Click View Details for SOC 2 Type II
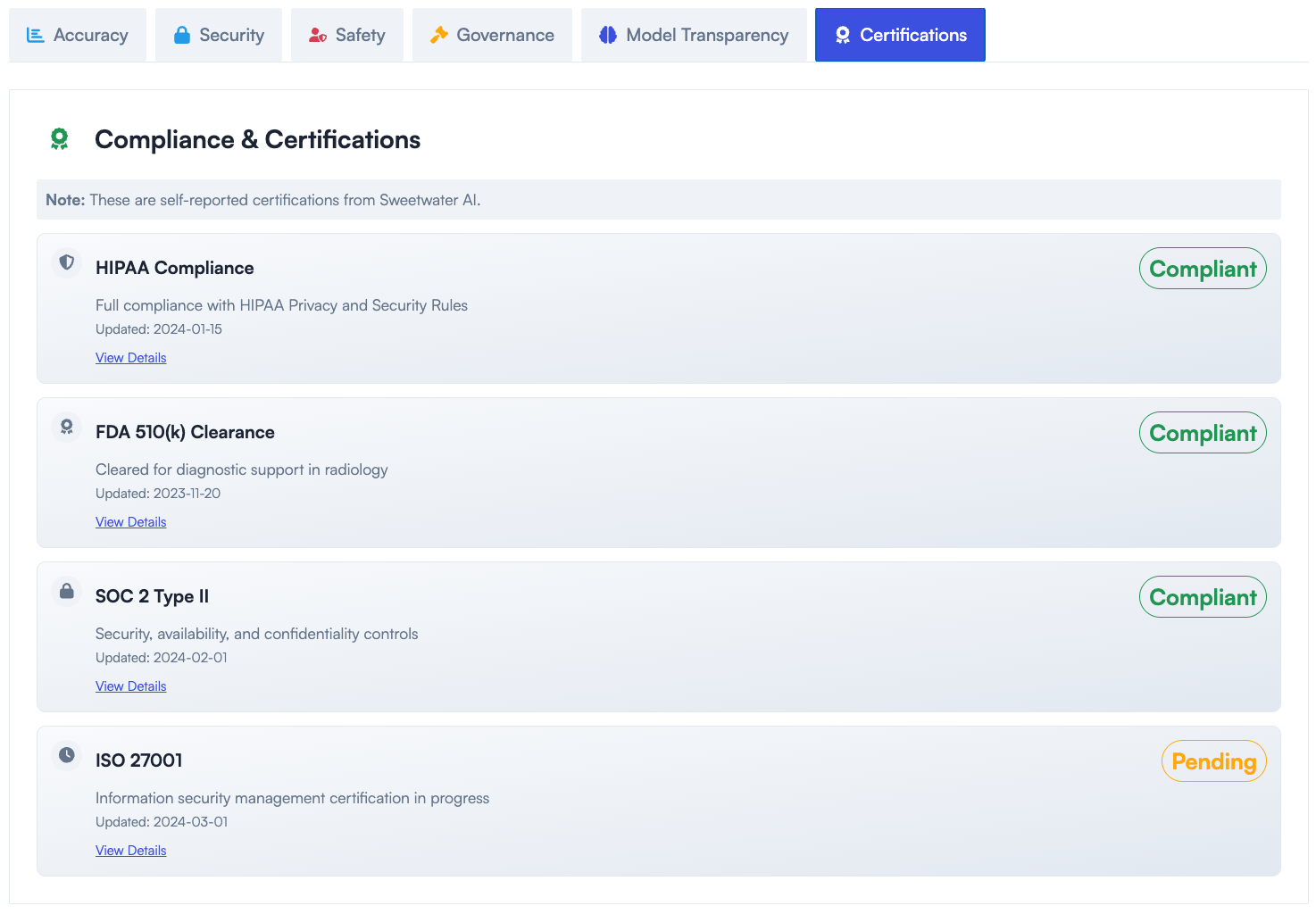 pos(130,685)
